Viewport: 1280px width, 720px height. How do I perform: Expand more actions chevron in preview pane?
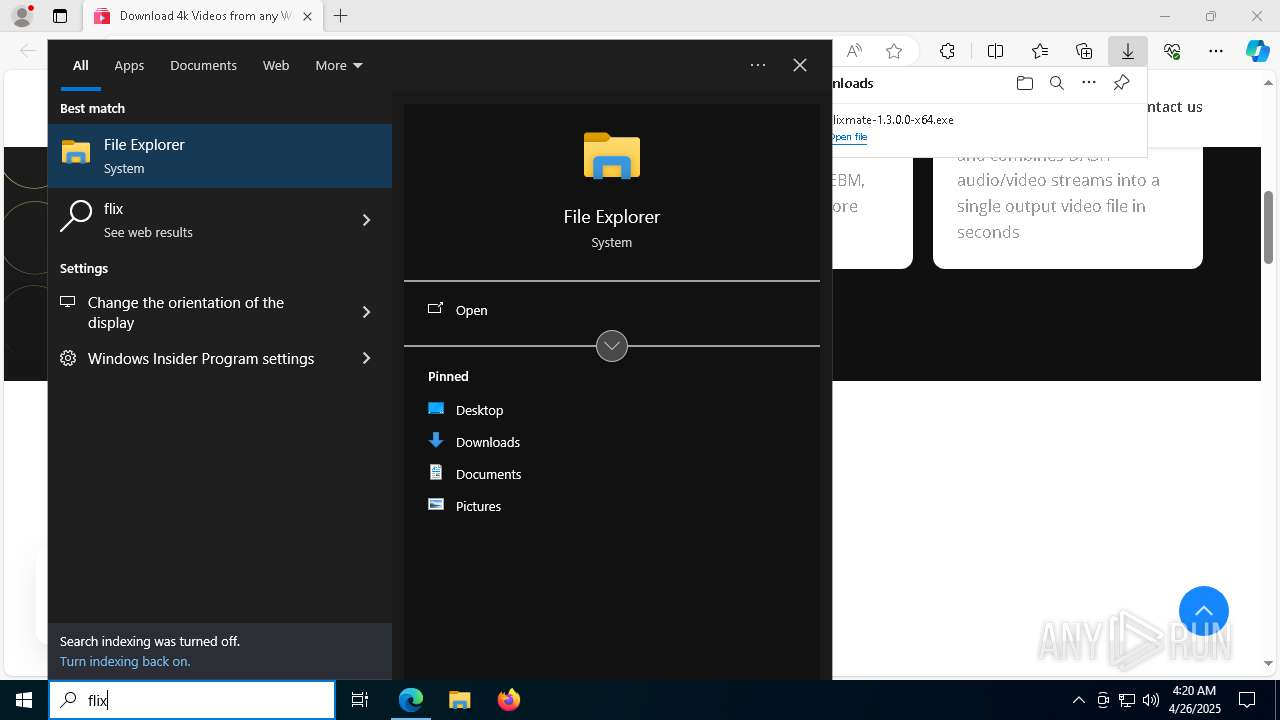[612, 346]
